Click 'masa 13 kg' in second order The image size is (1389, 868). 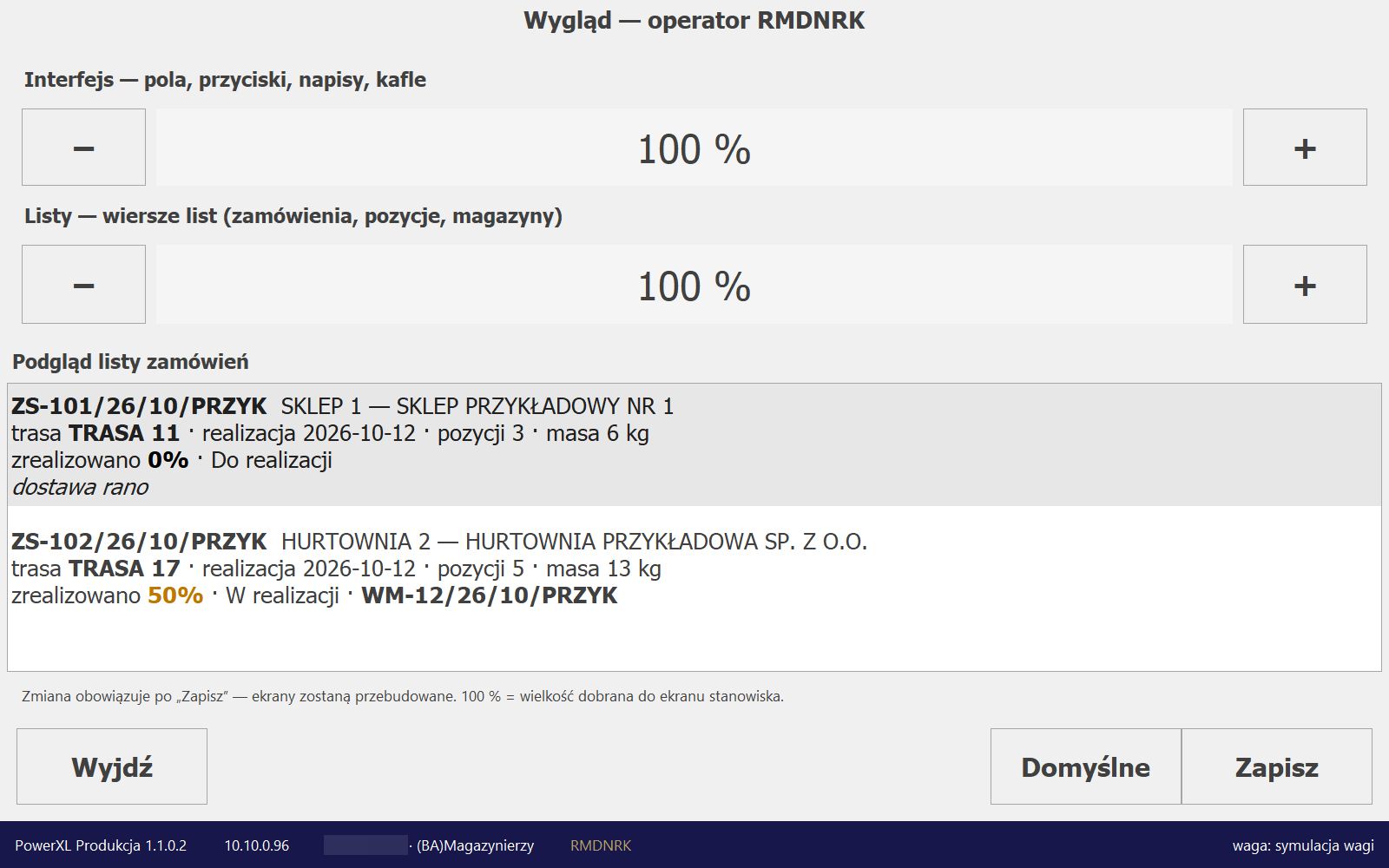point(603,569)
